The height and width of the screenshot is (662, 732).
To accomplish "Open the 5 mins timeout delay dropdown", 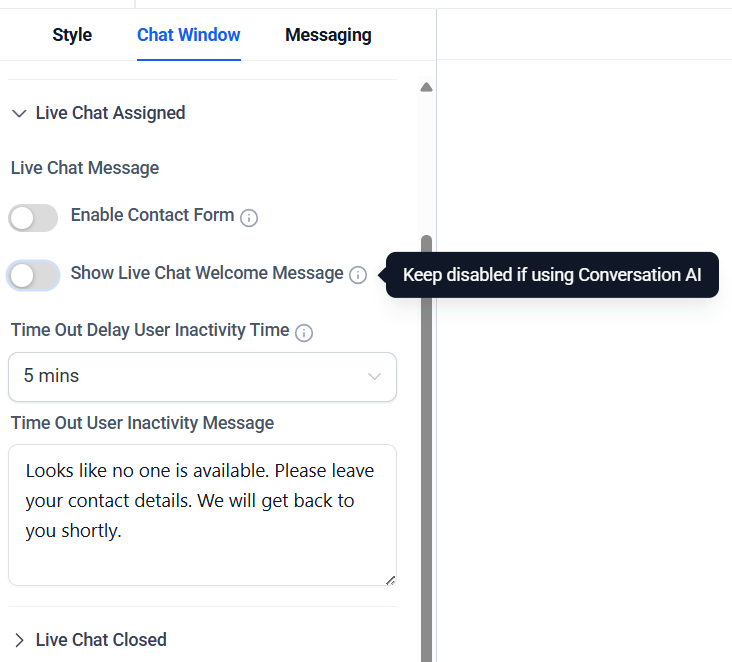I will [x=203, y=377].
